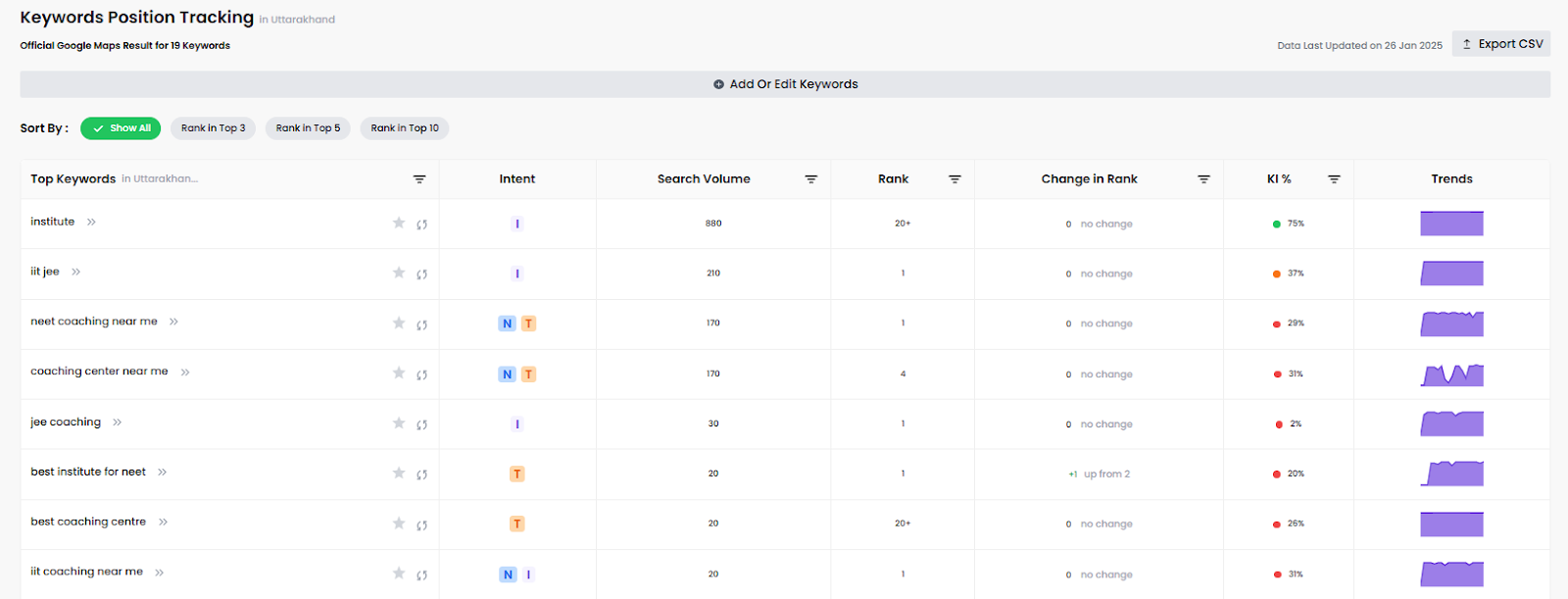Open the Top Keywords column filter
The image size is (1568, 599).
click(x=419, y=179)
